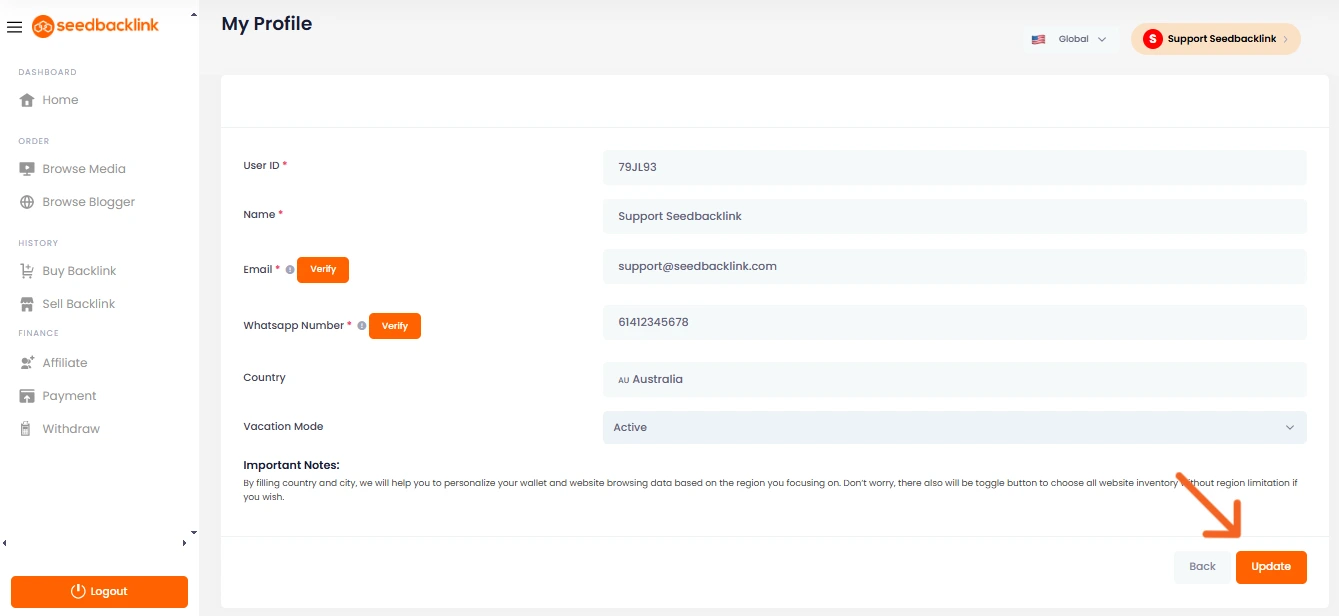The image size is (1339, 616).
Task: Click the Browse Blogger globe icon
Action: (x=27, y=202)
